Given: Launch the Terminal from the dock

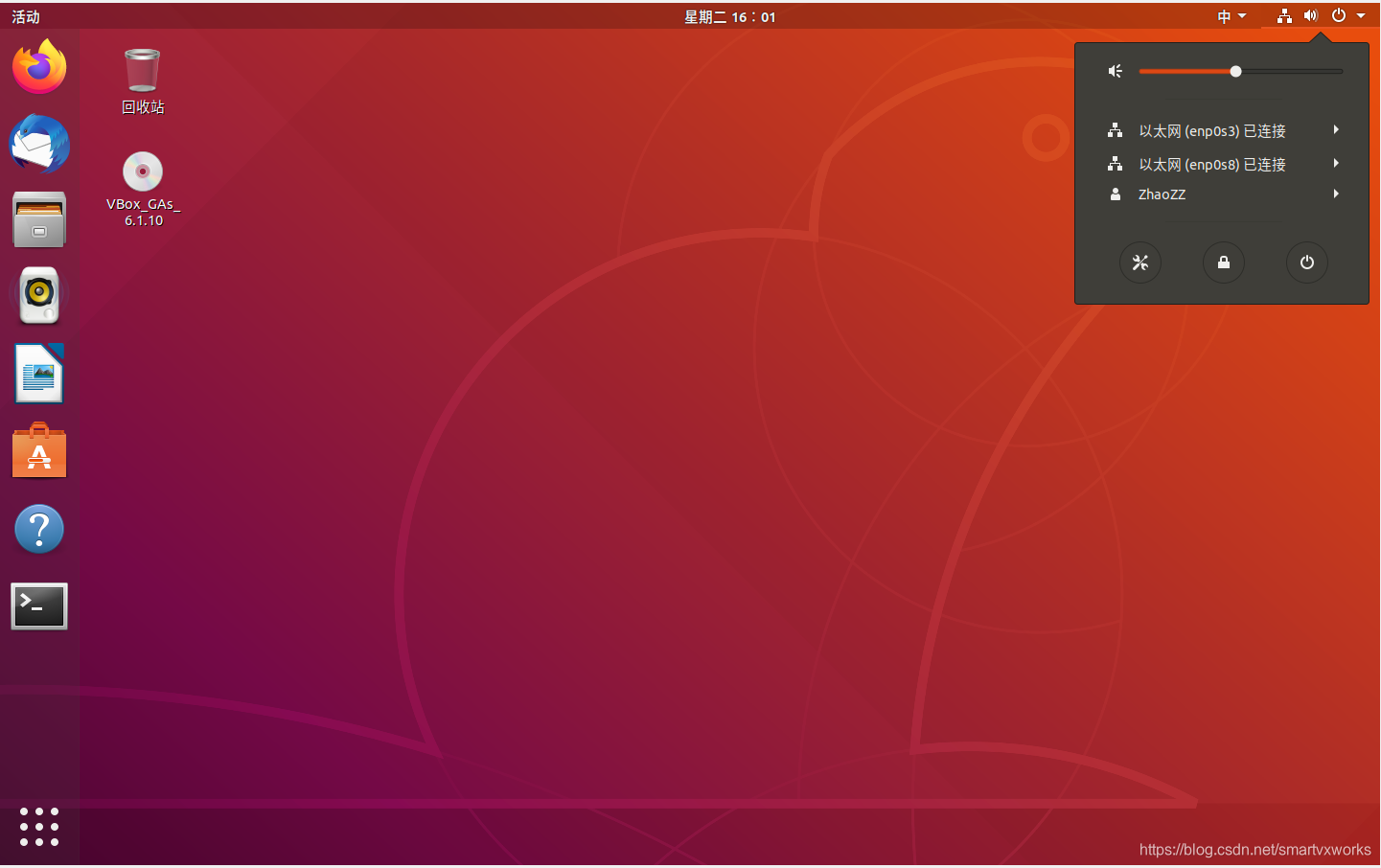Looking at the screenshot, I should [x=38, y=605].
